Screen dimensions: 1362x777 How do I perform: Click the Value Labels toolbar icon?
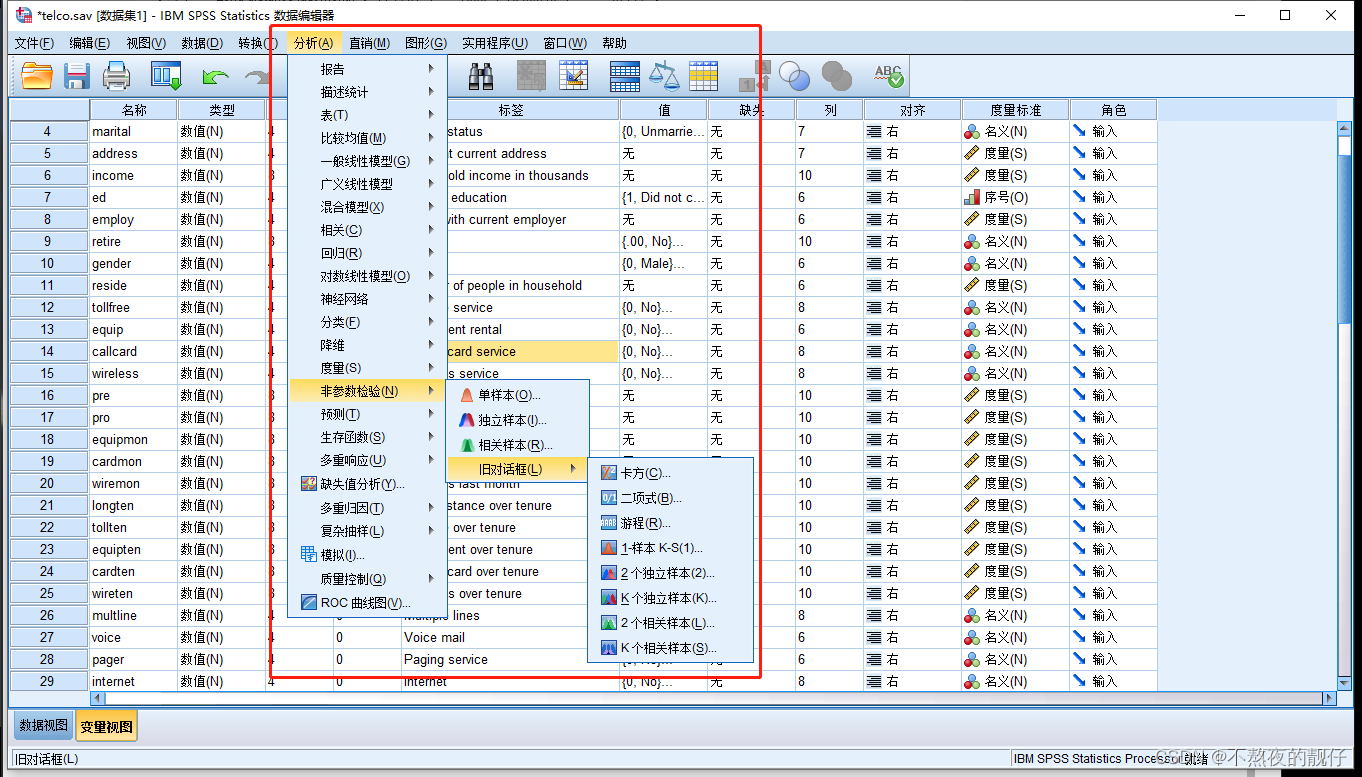(x=755, y=76)
